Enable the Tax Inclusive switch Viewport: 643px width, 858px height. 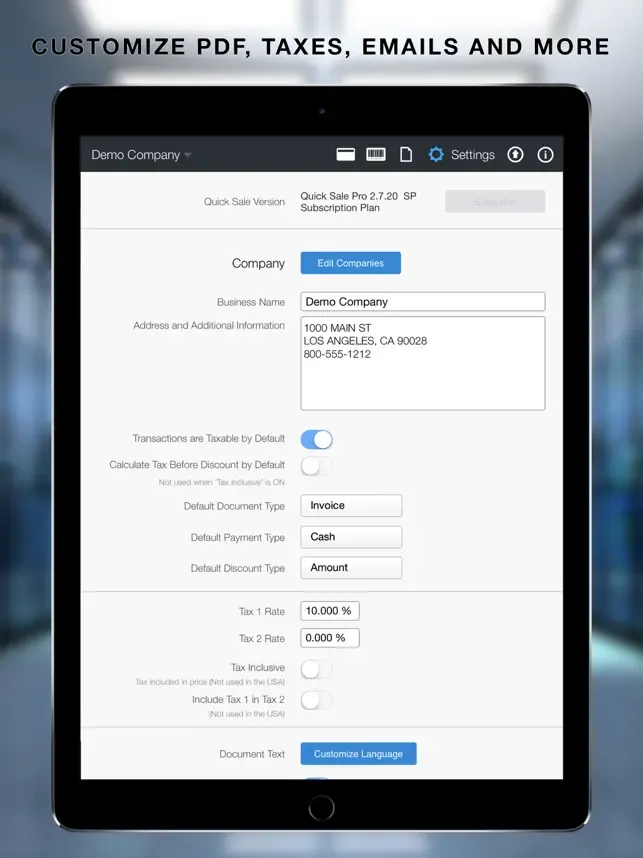coord(316,669)
